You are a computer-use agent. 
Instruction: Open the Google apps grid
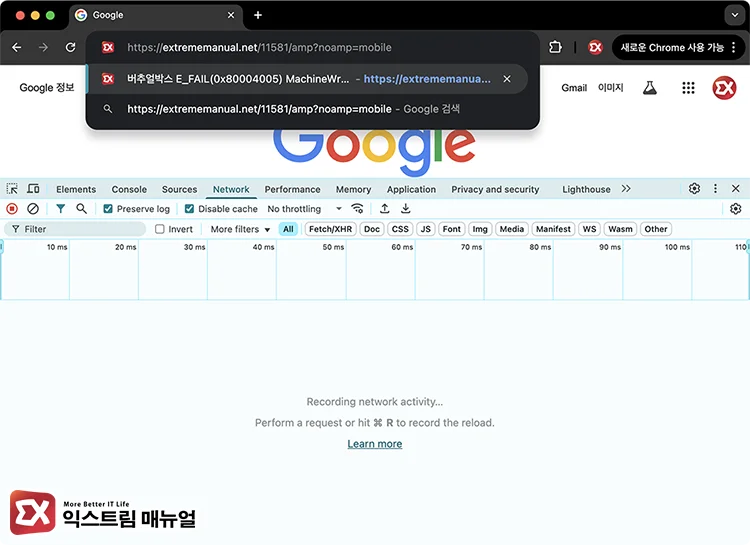(688, 88)
